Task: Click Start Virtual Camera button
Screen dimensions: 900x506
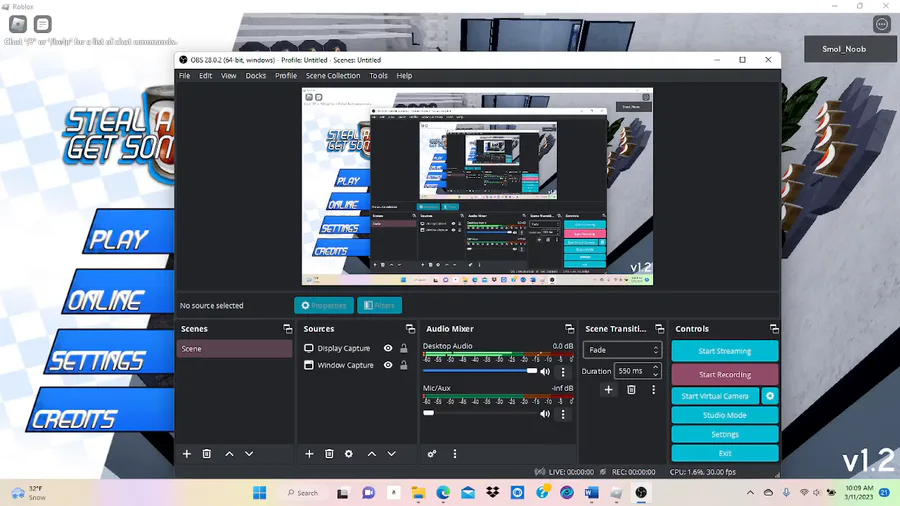Action: point(715,396)
